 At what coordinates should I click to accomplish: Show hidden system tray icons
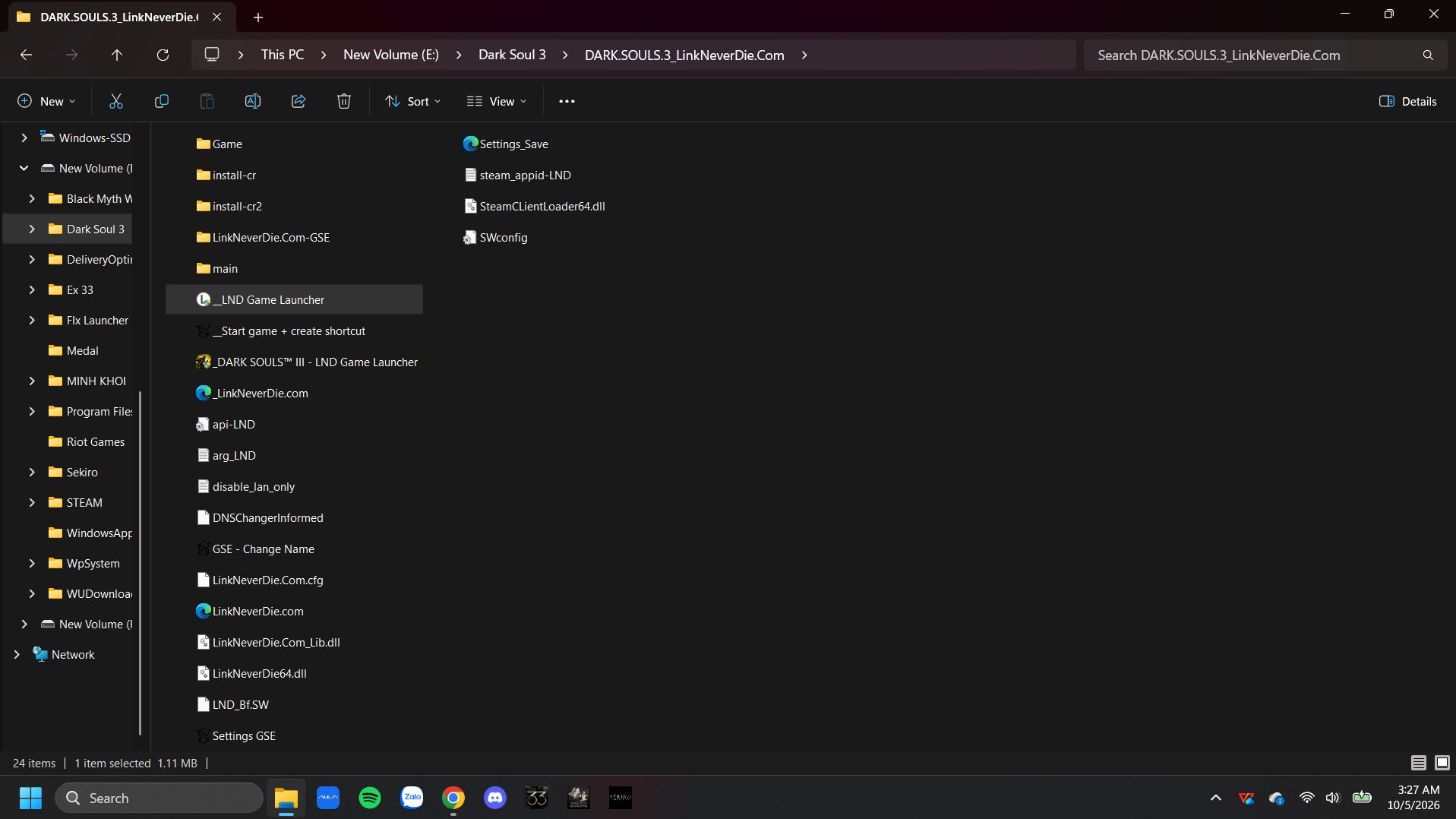[1216, 798]
